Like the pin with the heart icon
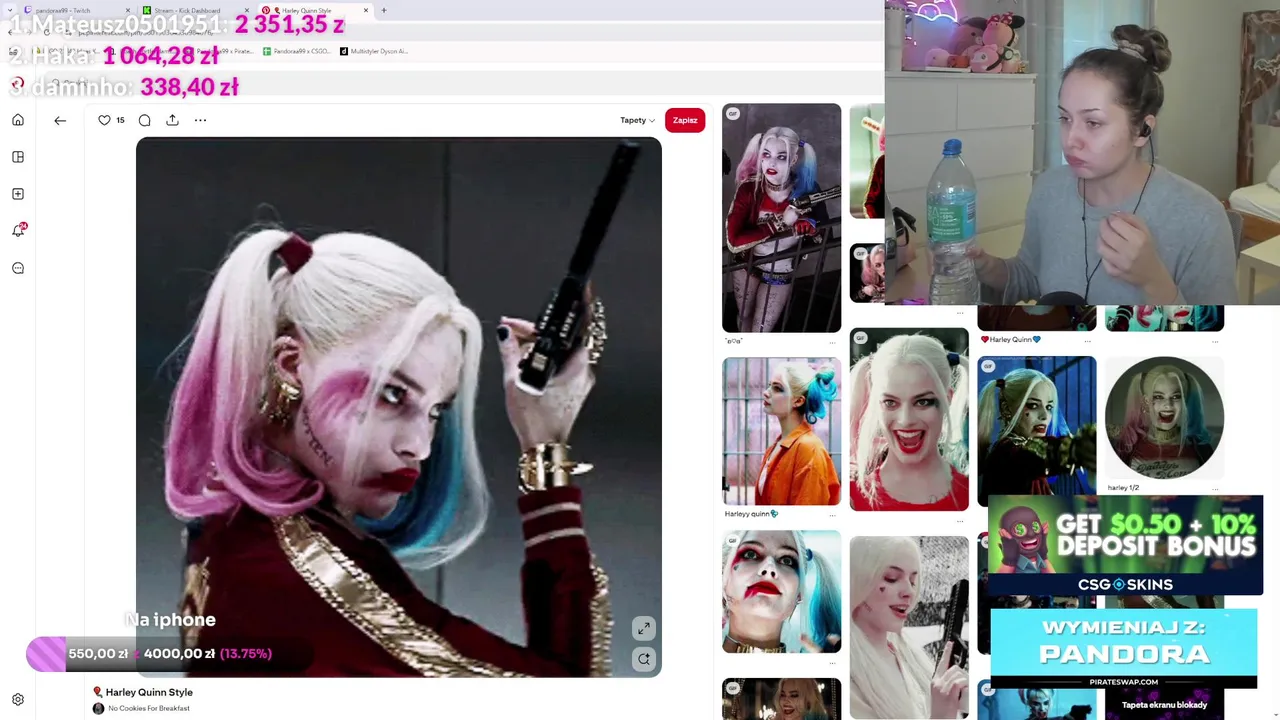 click(104, 120)
